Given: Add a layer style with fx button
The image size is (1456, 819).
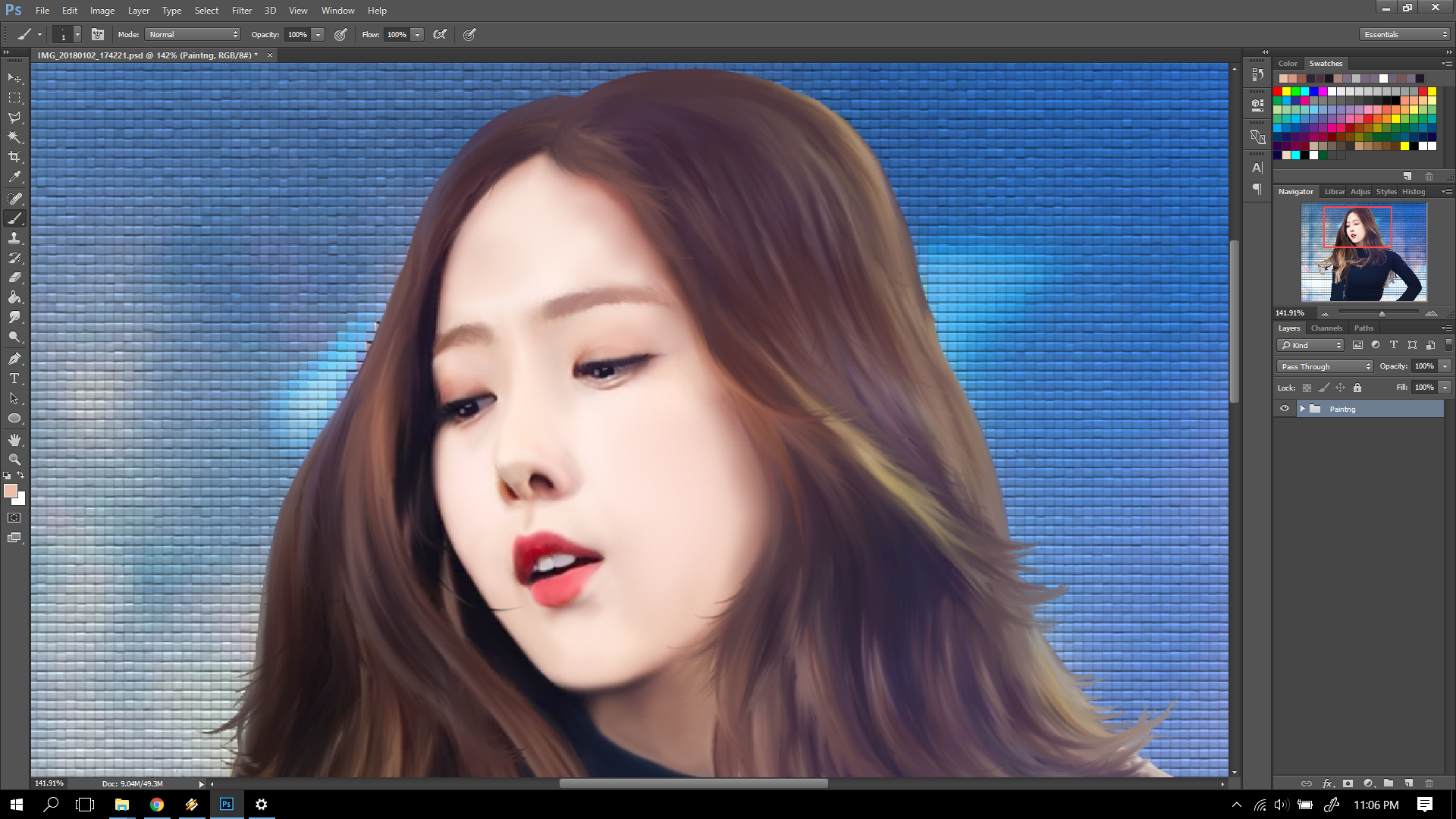Looking at the screenshot, I should [x=1328, y=783].
